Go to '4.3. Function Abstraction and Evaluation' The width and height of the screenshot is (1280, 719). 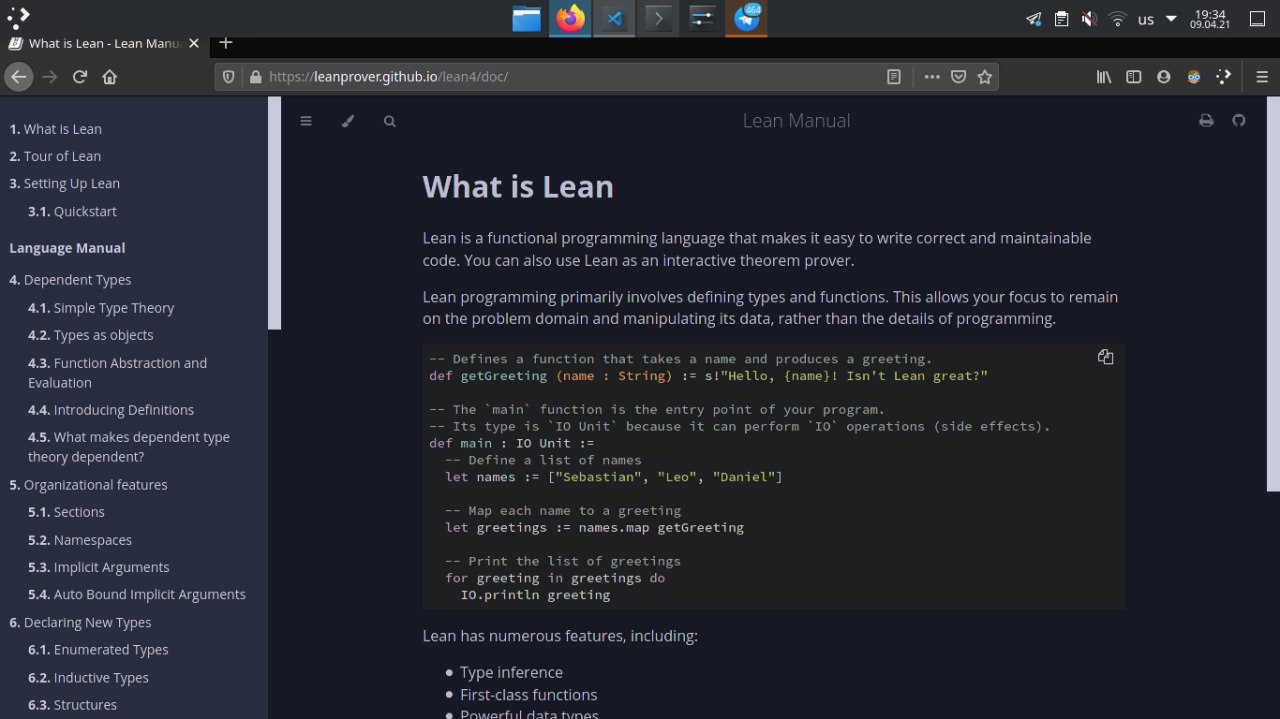click(118, 373)
